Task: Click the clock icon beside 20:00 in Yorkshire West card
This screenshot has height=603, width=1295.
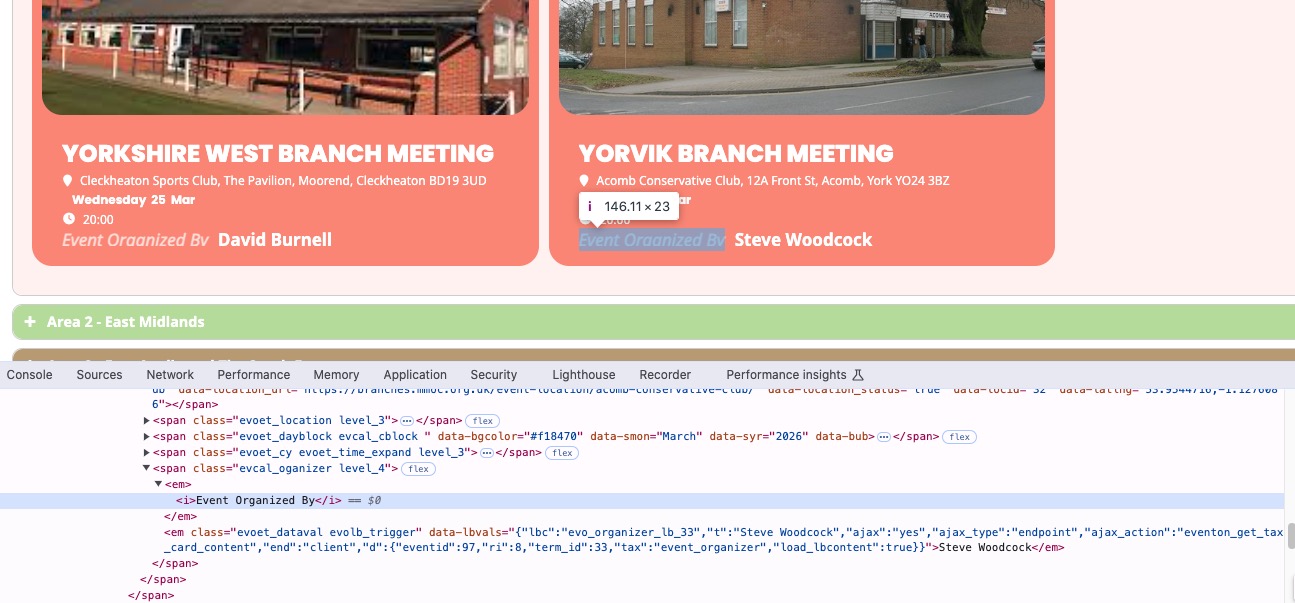Action: tap(69, 219)
